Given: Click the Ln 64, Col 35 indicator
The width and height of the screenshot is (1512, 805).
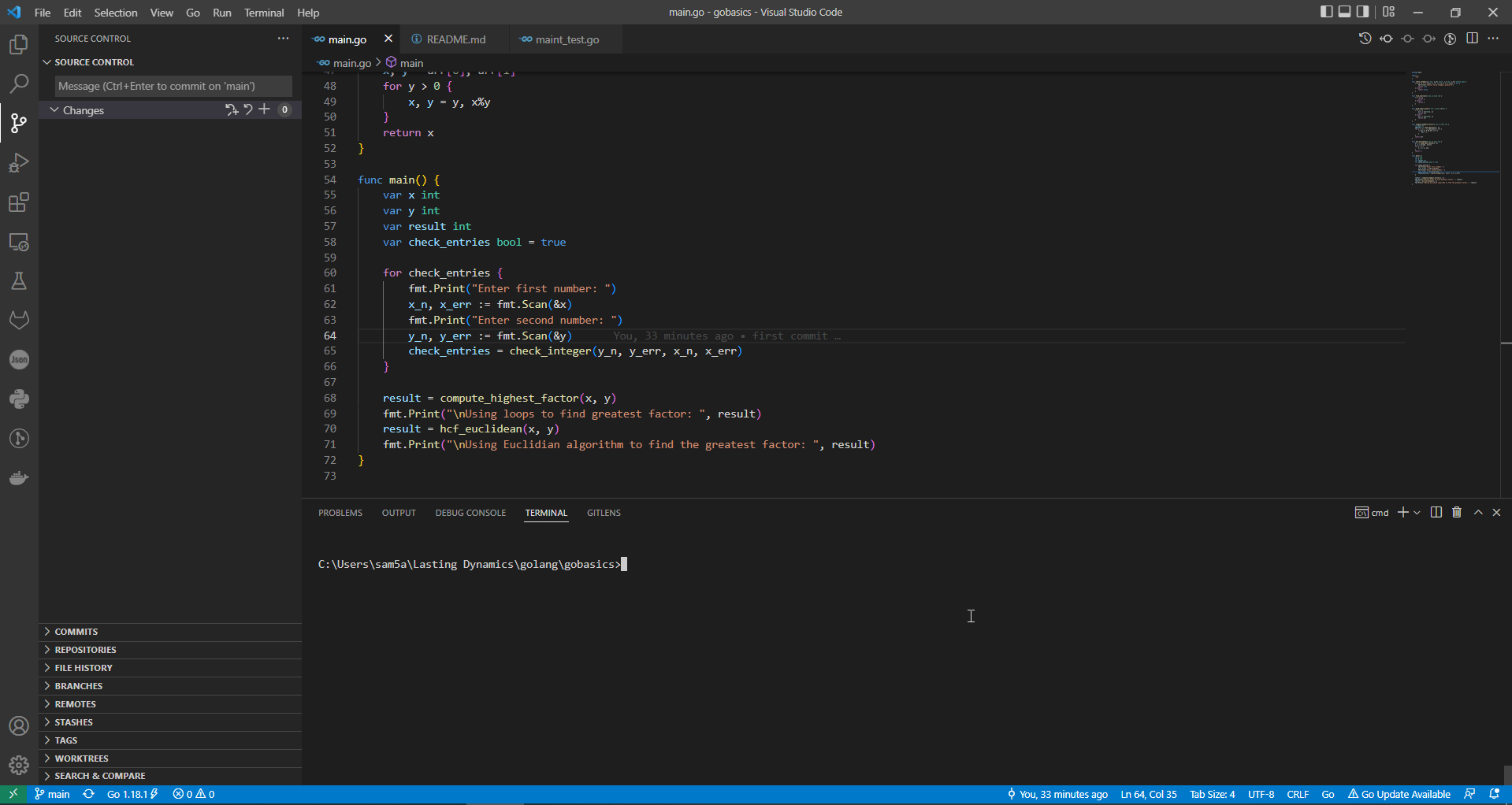Looking at the screenshot, I should point(1150,794).
